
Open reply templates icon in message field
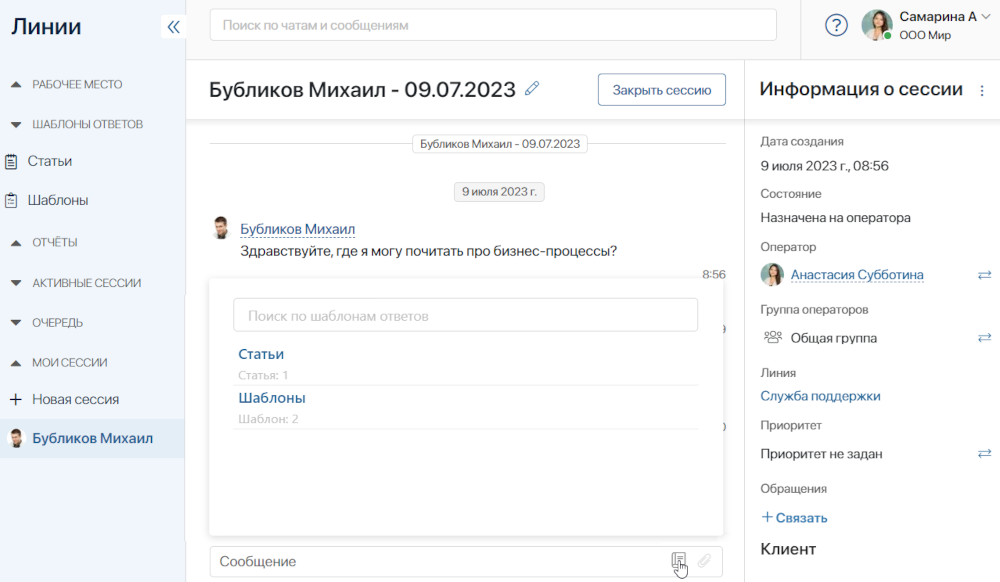679,561
